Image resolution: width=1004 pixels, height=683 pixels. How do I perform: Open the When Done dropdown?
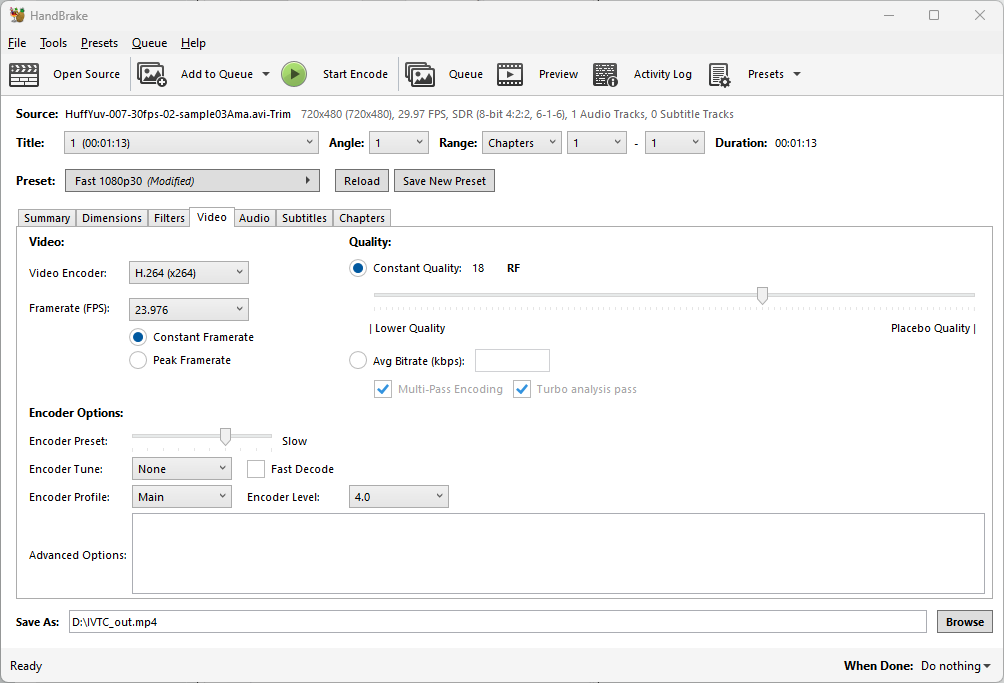coord(955,666)
